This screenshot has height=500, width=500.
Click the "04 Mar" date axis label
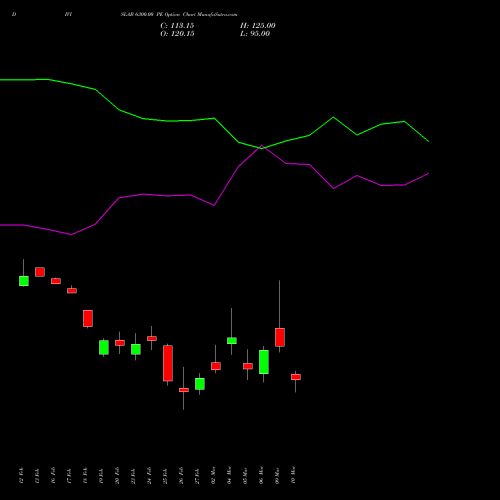[229, 476]
